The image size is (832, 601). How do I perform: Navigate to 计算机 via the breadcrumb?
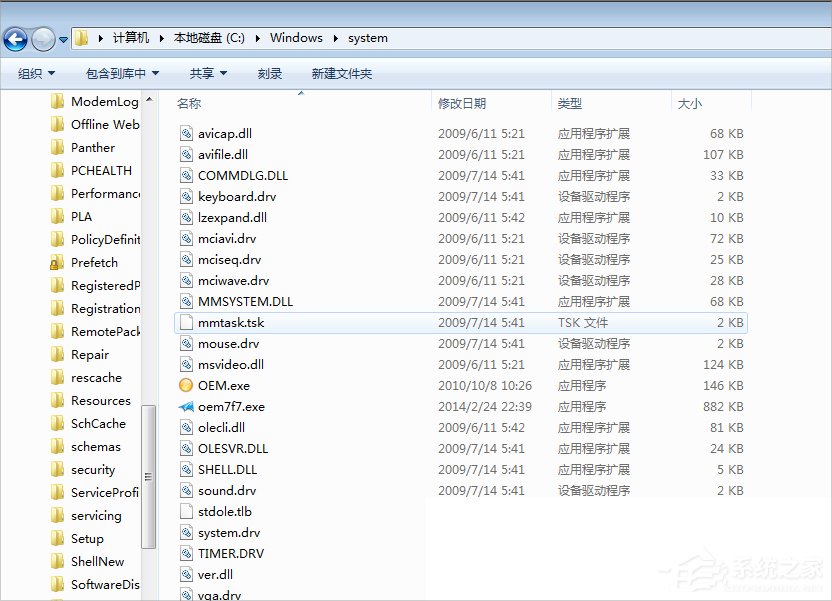pyautogui.click(x=130, y=38)
